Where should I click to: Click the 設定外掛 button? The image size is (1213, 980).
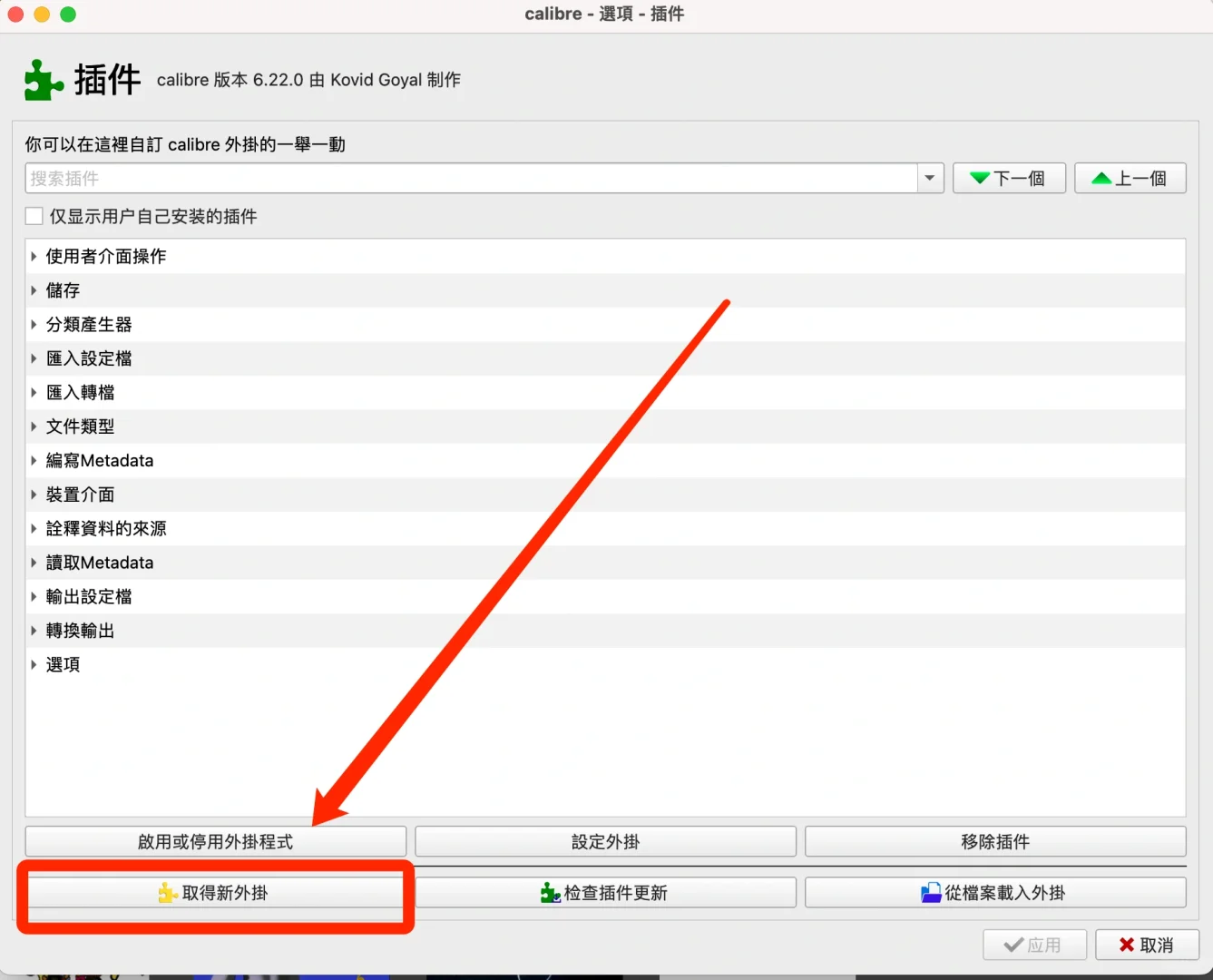[x=606, y=841]
